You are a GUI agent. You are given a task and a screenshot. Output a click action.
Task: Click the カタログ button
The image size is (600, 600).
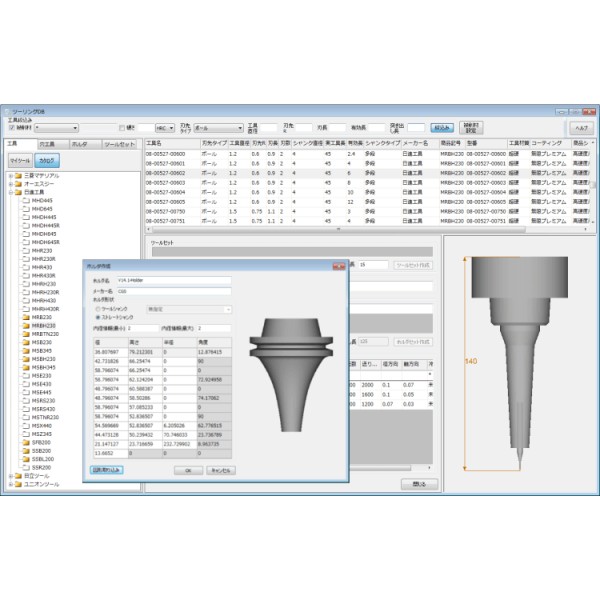pyautogui.click(x=47, y=161)
